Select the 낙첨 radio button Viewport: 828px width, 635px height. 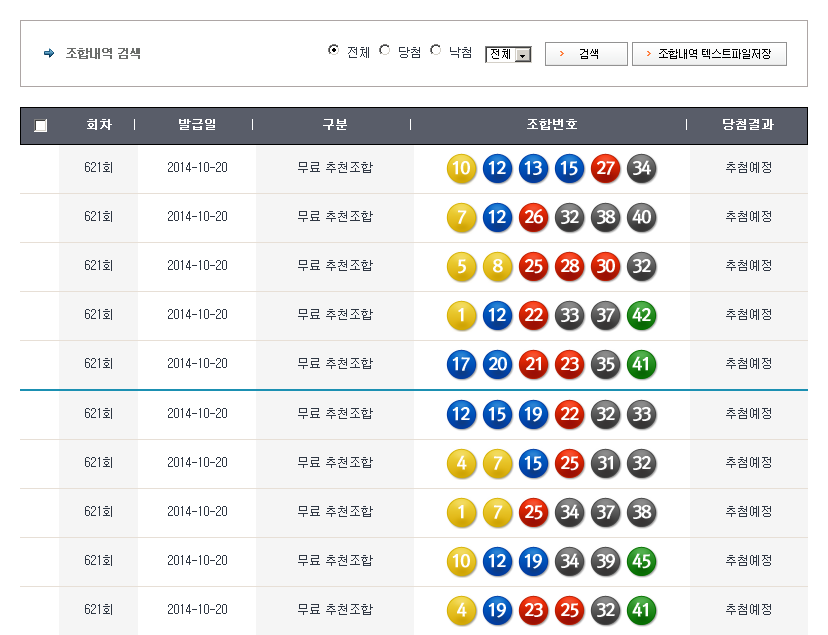pyautogui.click(x=436, y=50)
